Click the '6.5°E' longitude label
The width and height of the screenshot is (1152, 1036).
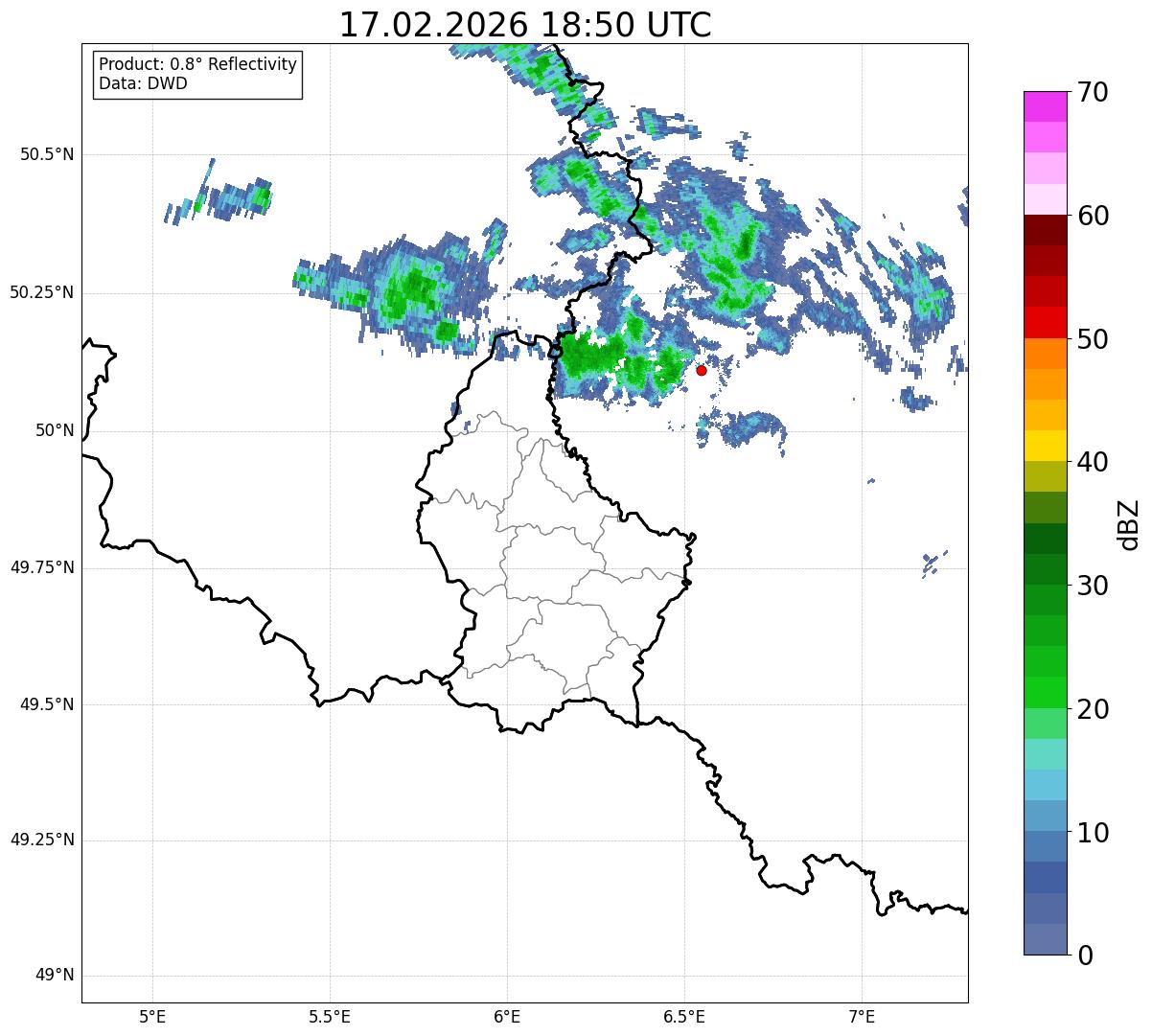point(684,1016)
